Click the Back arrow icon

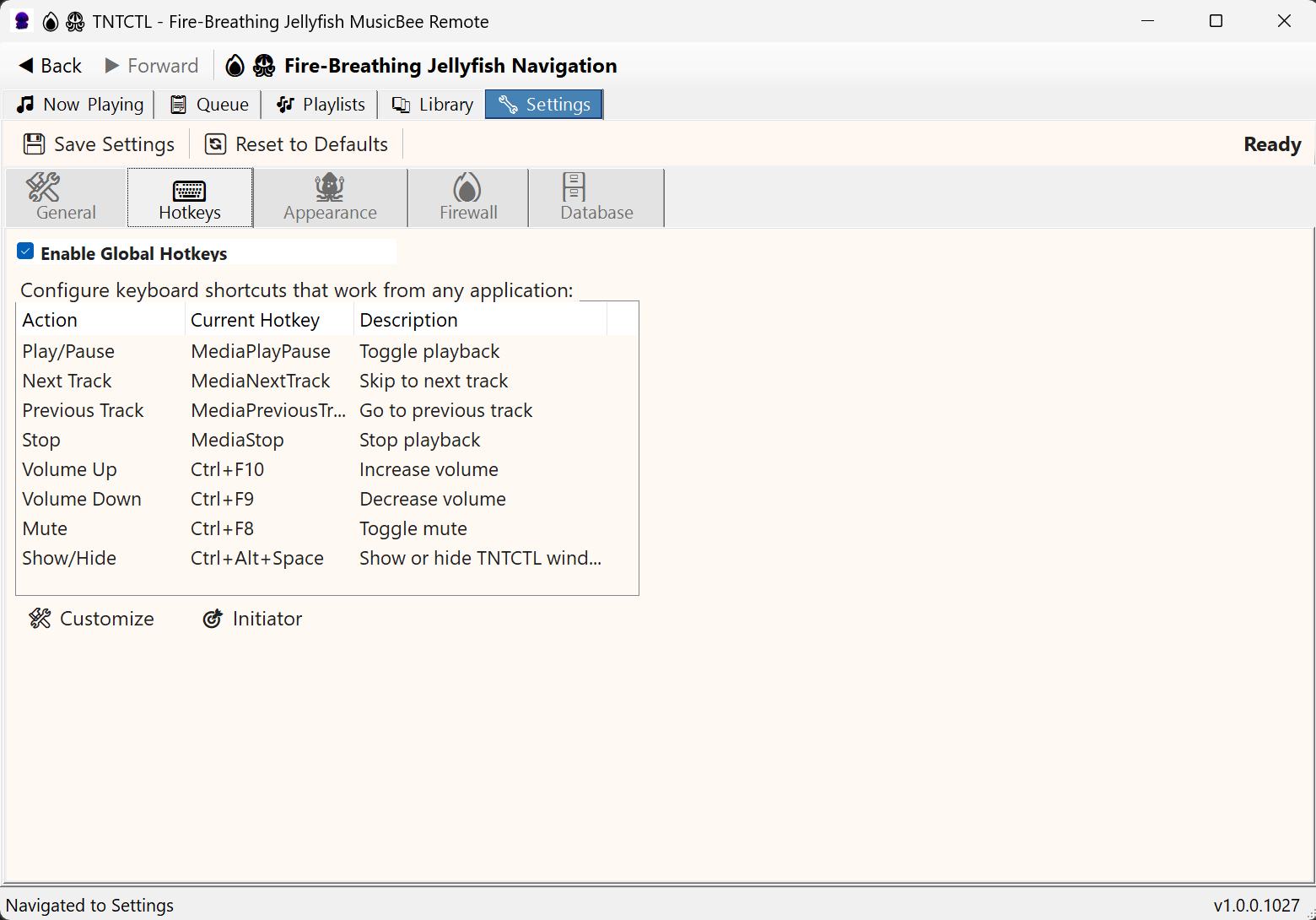[x=28, y=65]
